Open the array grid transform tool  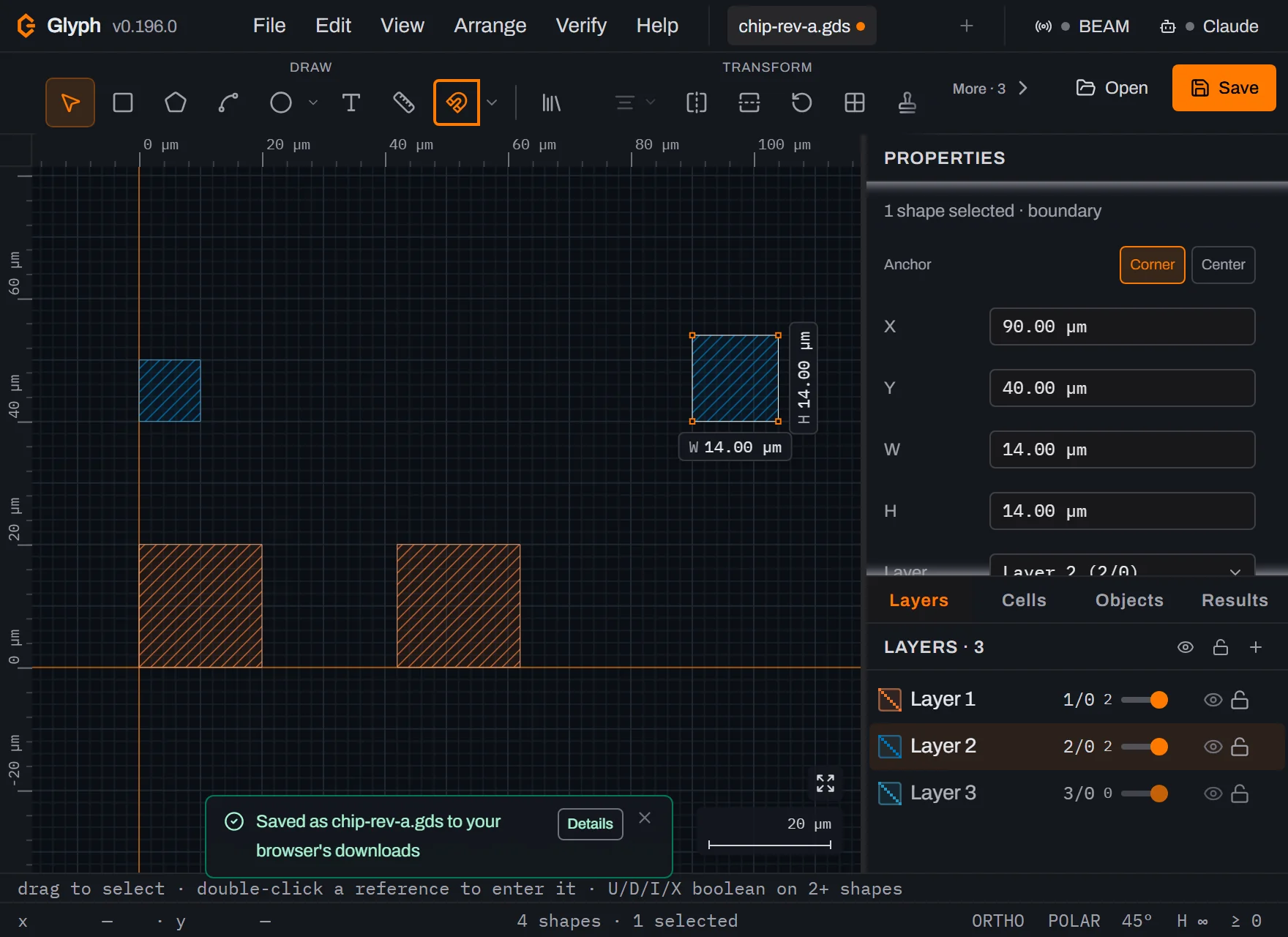pos(855,102)
